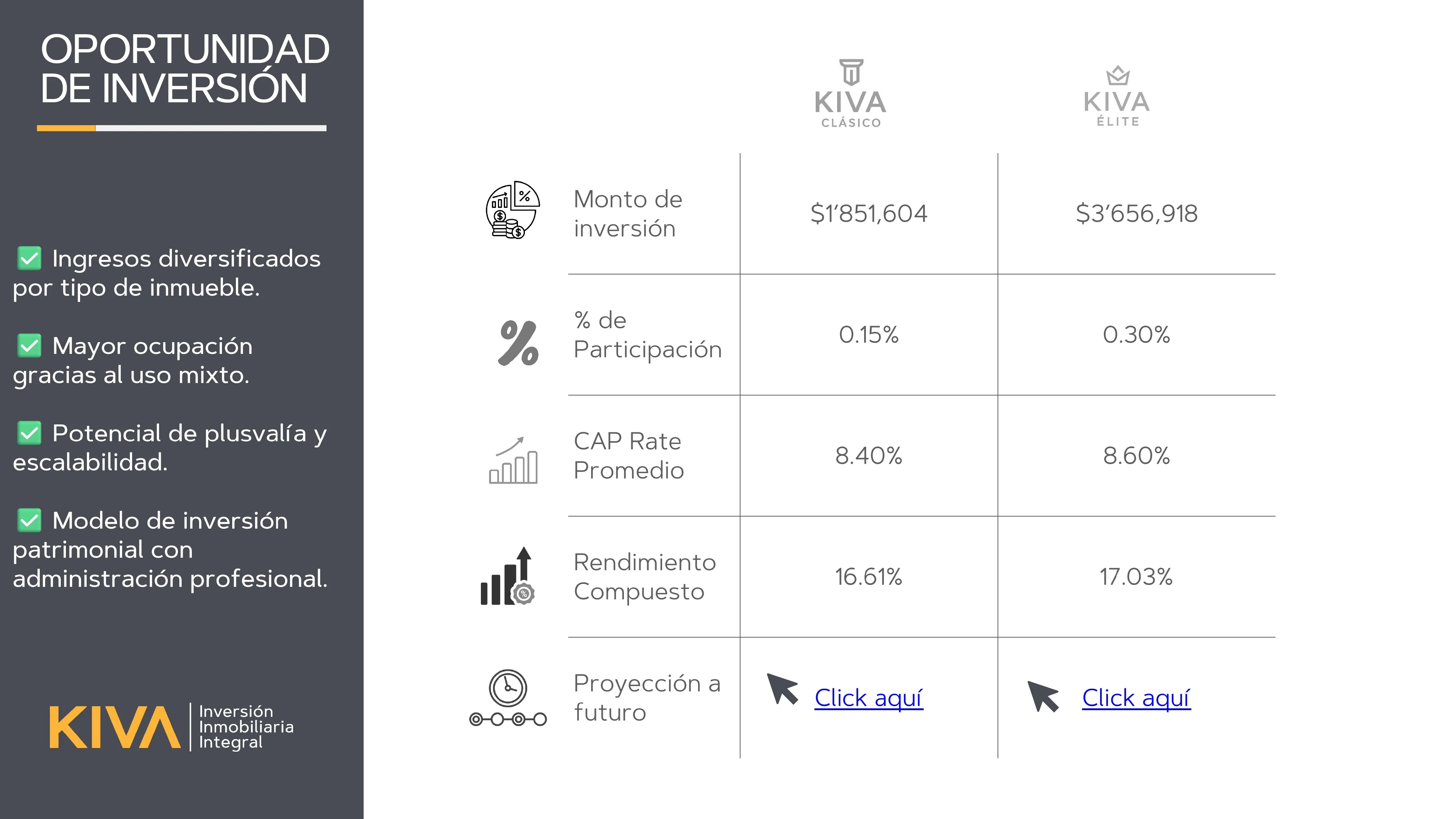Select the 17.03% Rendimiento Compuesto value
Viewport: 1456px width, 819px height.
1136,577
